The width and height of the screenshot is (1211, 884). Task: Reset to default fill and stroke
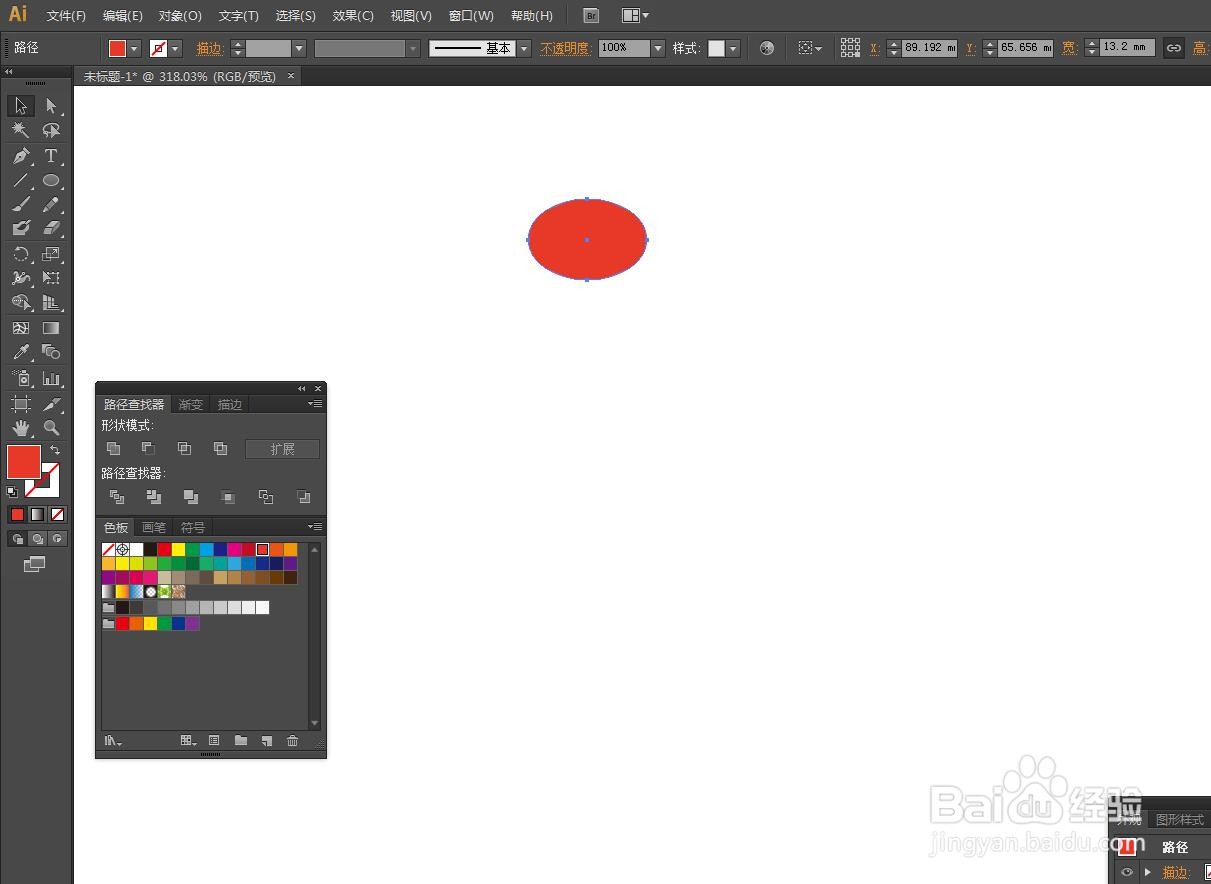pyautogui.click(x=12, y=491)
